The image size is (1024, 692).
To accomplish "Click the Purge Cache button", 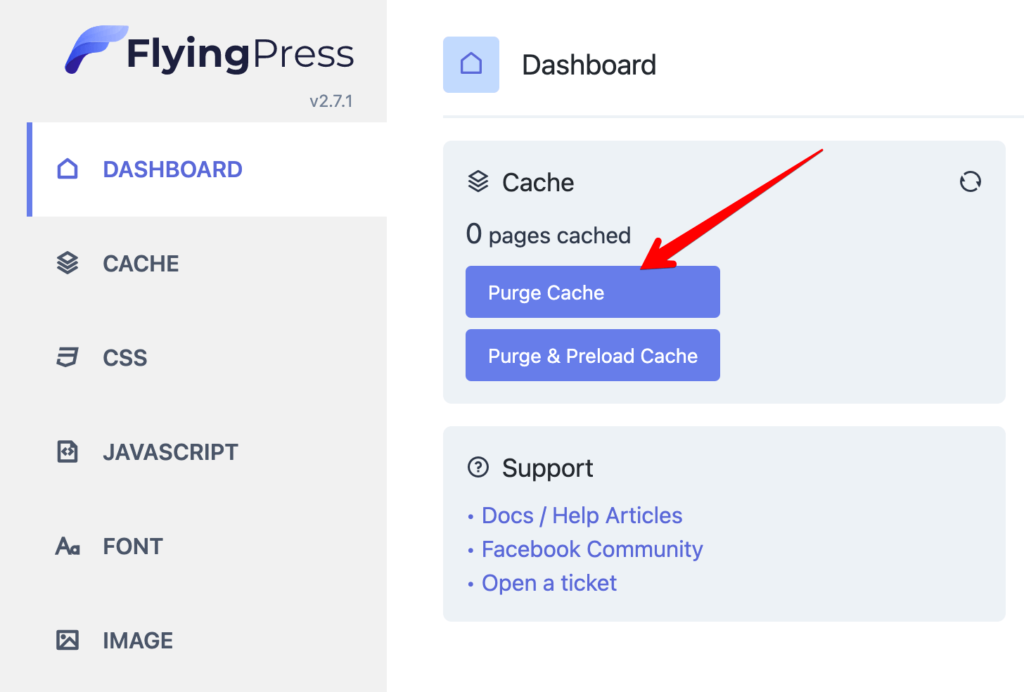I will coord(592,292).
